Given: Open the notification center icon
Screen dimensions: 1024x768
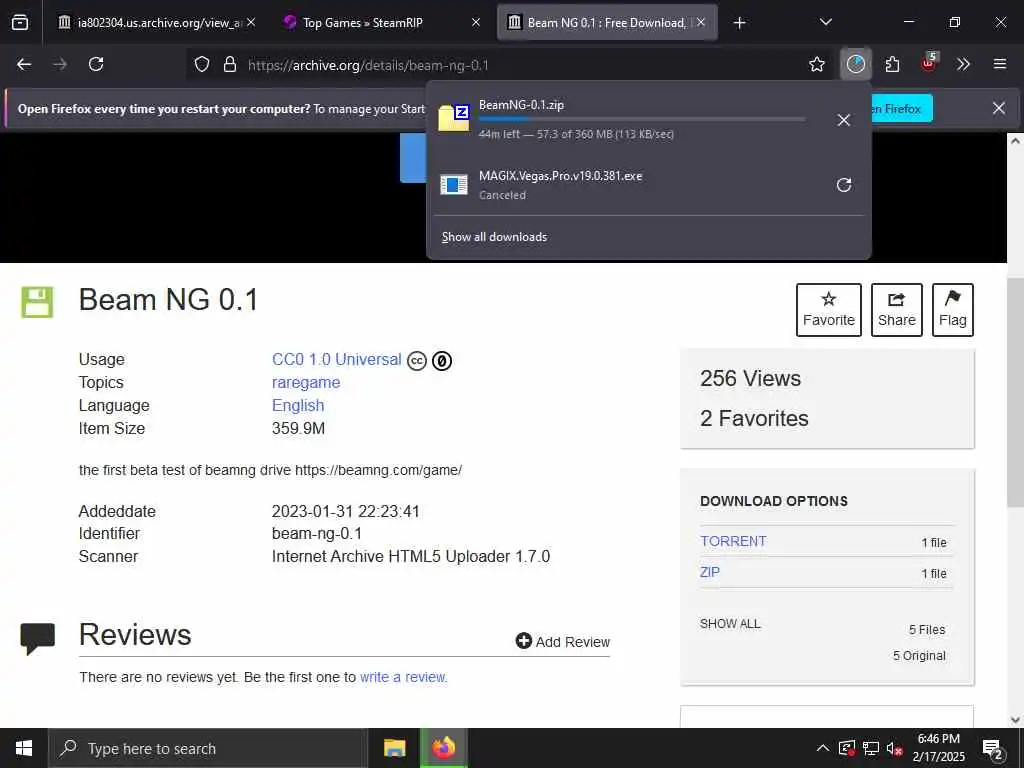Looking at the screenshot, I should tap(993, 749).
